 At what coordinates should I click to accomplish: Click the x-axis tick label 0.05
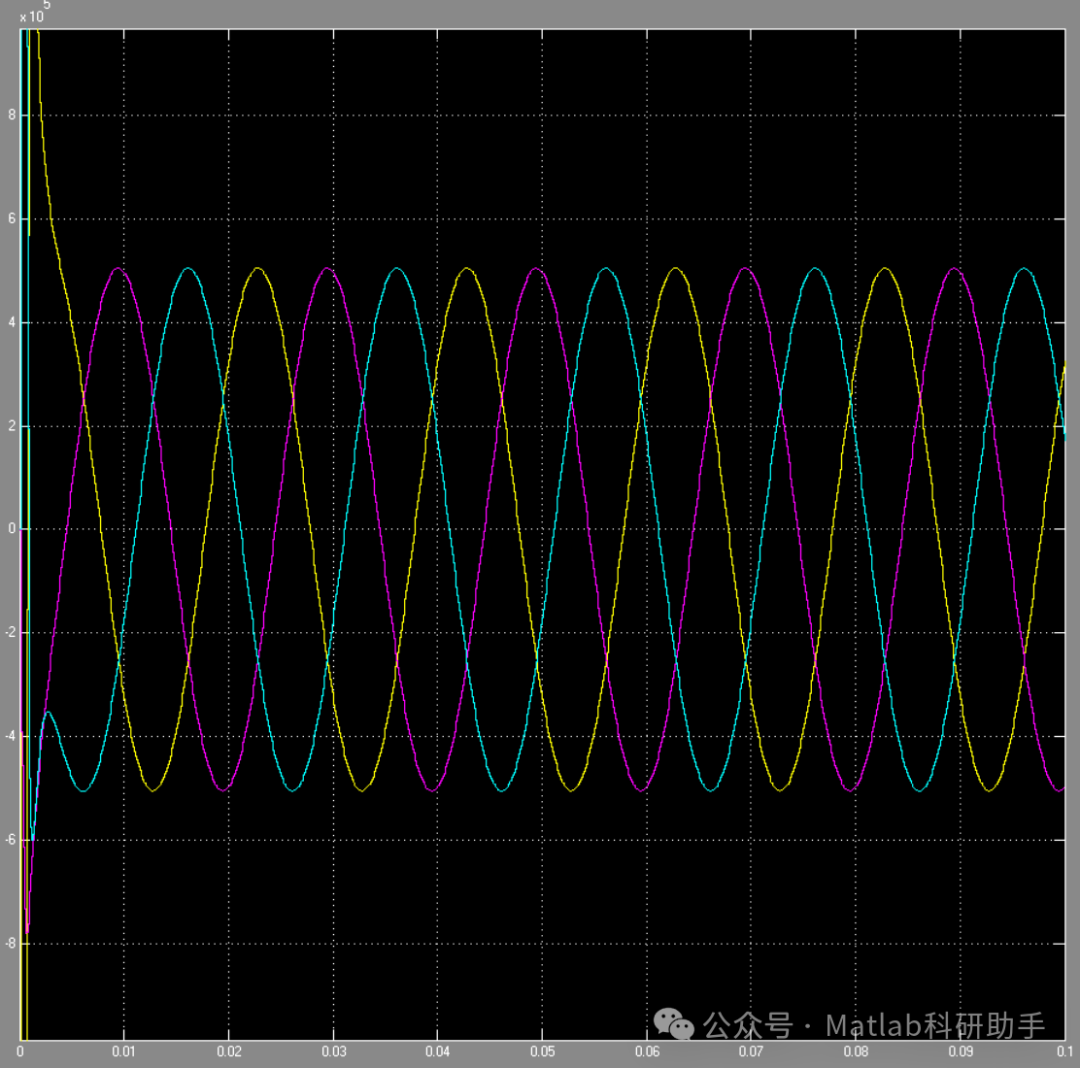[x=543, y=1051]
